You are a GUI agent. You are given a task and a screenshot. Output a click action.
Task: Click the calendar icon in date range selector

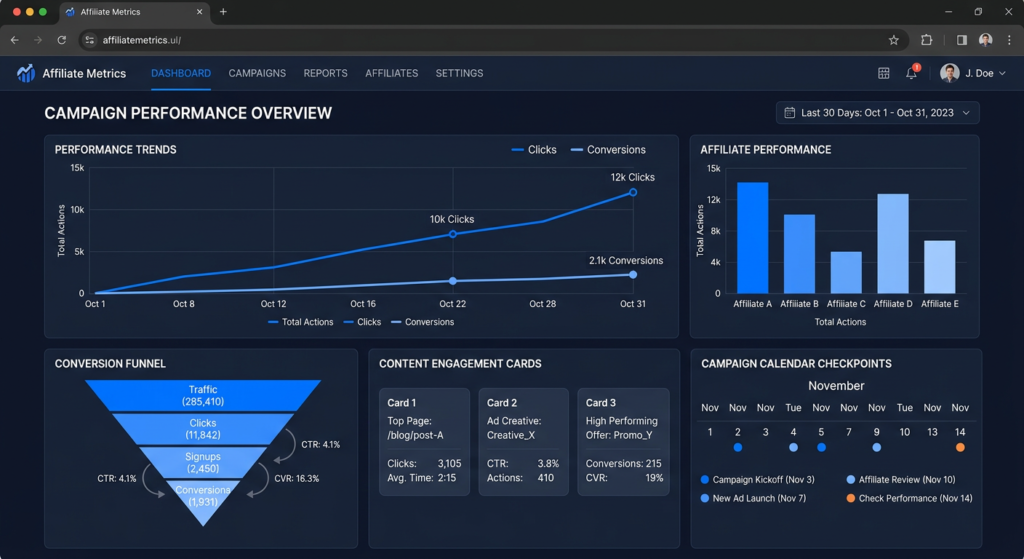coord(790,113)
